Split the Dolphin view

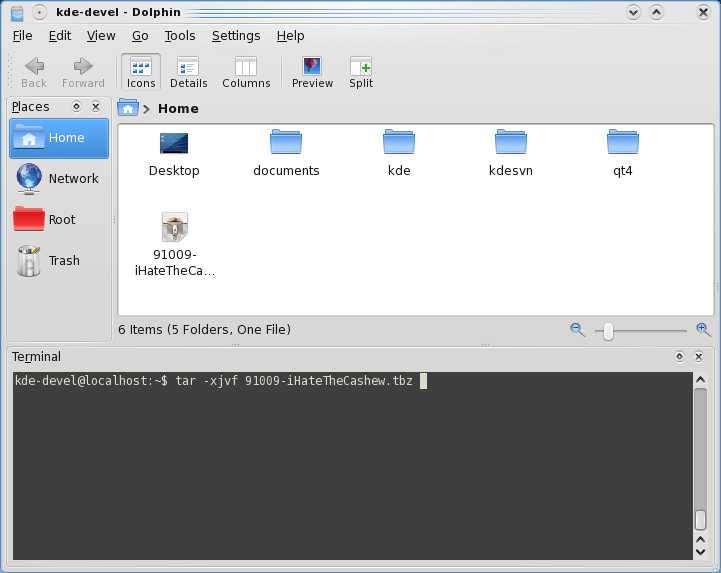tap(361, 72)
